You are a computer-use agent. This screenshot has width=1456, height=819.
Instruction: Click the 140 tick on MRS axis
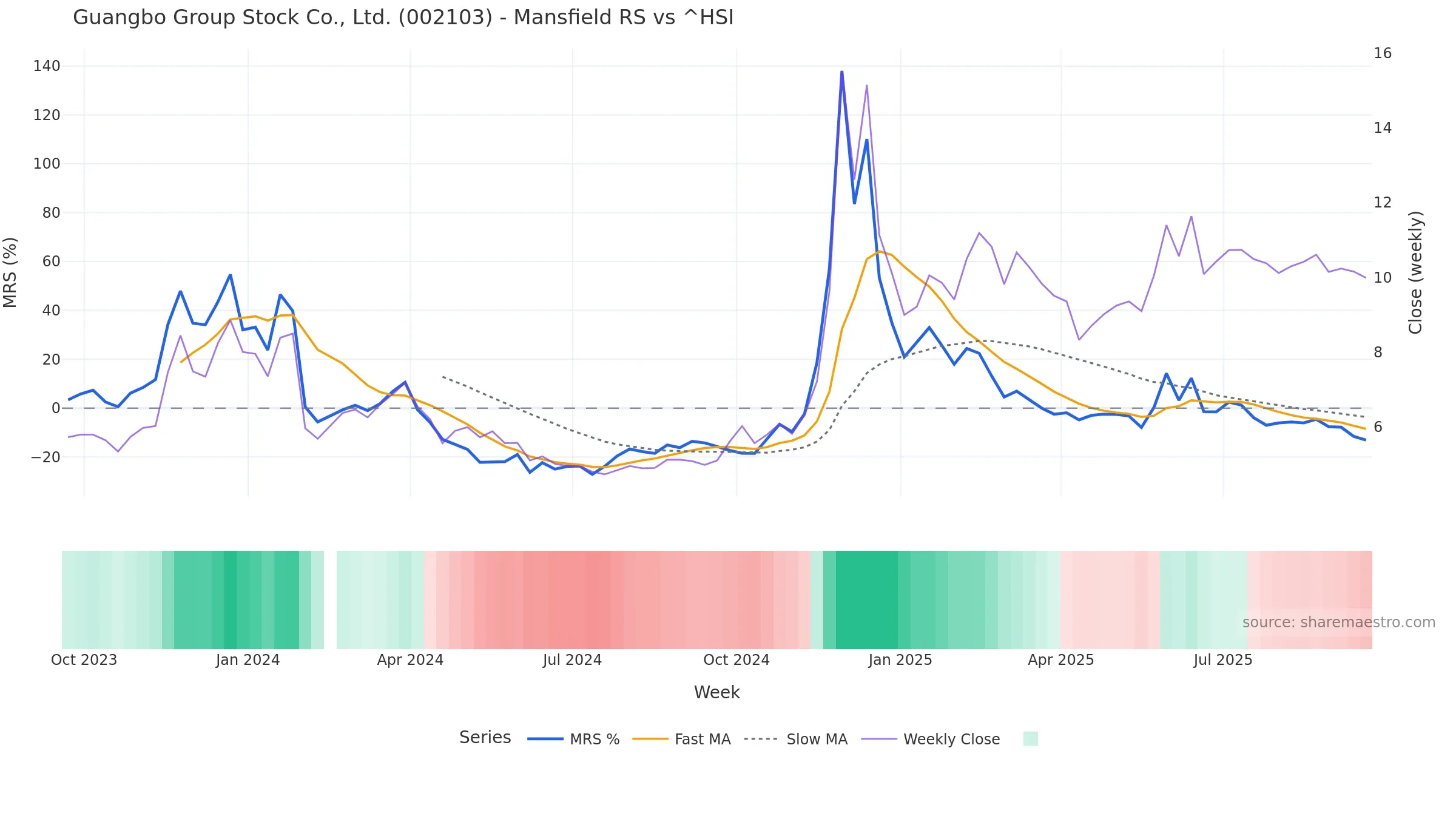click(47, 66)
